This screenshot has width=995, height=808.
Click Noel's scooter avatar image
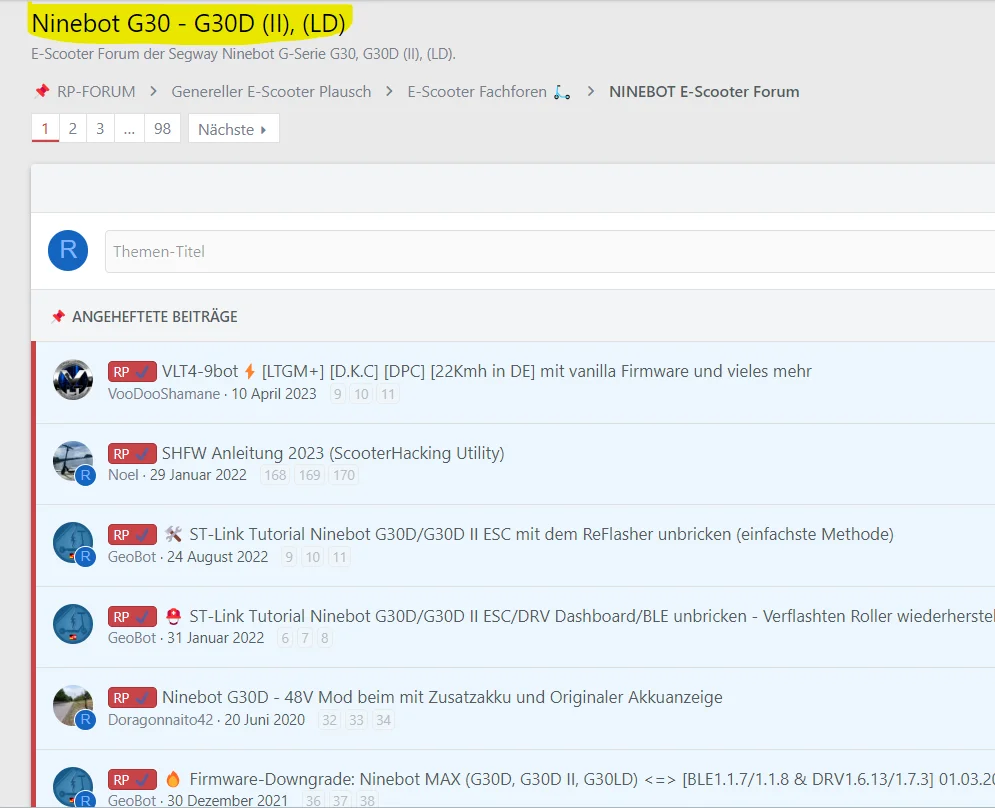coord(72,461)
